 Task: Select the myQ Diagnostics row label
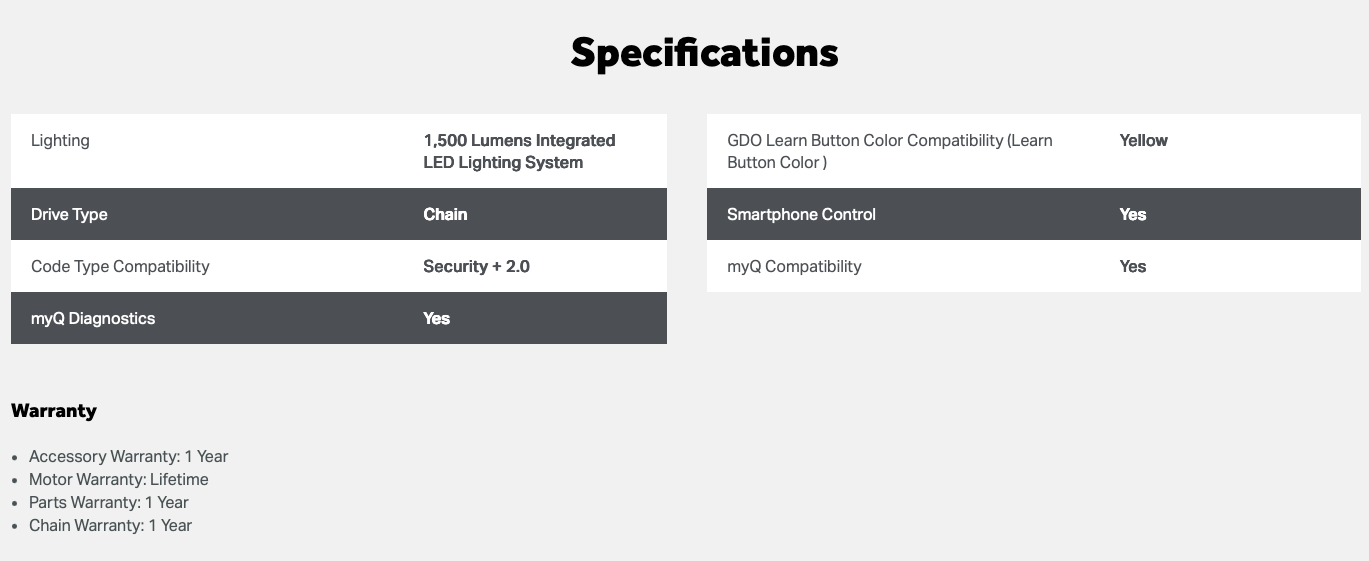point(93,318)
